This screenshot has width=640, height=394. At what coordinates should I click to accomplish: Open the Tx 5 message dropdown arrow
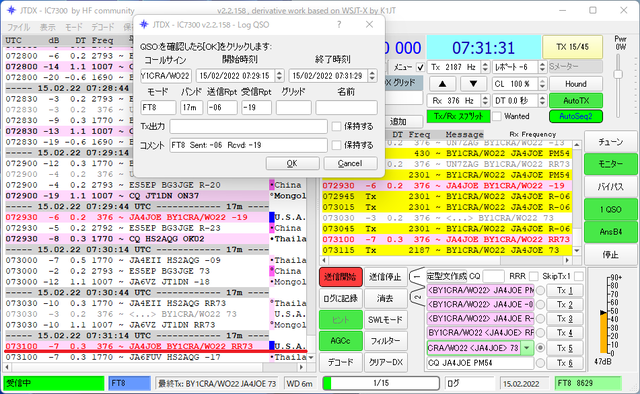pos(527,348)
